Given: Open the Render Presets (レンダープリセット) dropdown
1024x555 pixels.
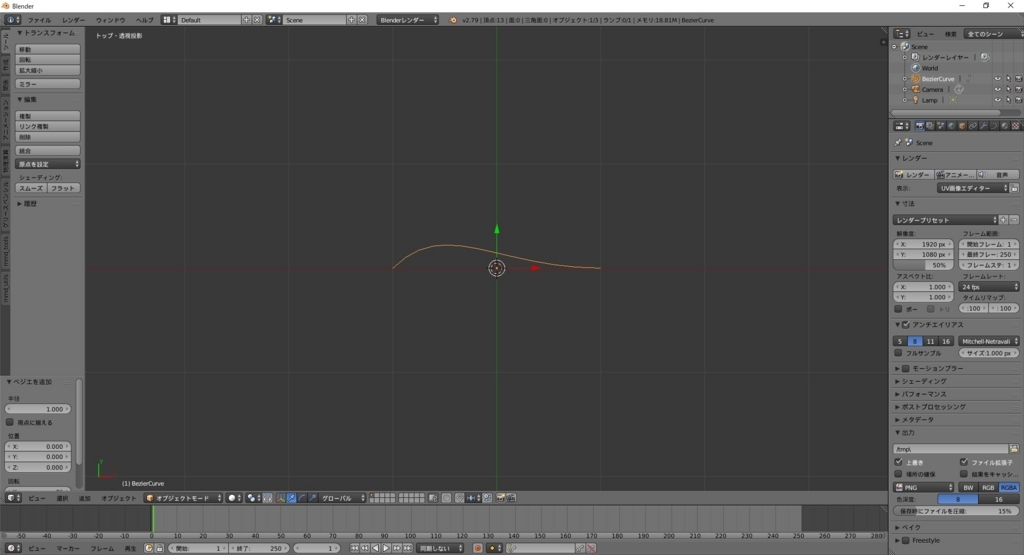Looking at the screenshot, I should tap(946, 220).
